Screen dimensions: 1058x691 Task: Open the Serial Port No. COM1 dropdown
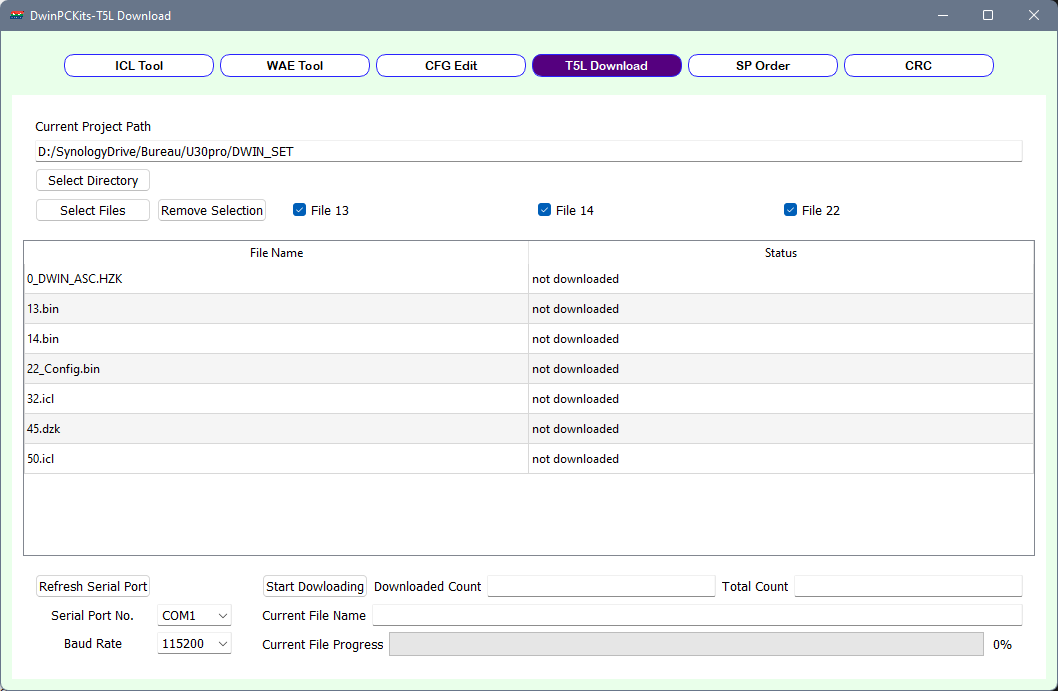194,615
